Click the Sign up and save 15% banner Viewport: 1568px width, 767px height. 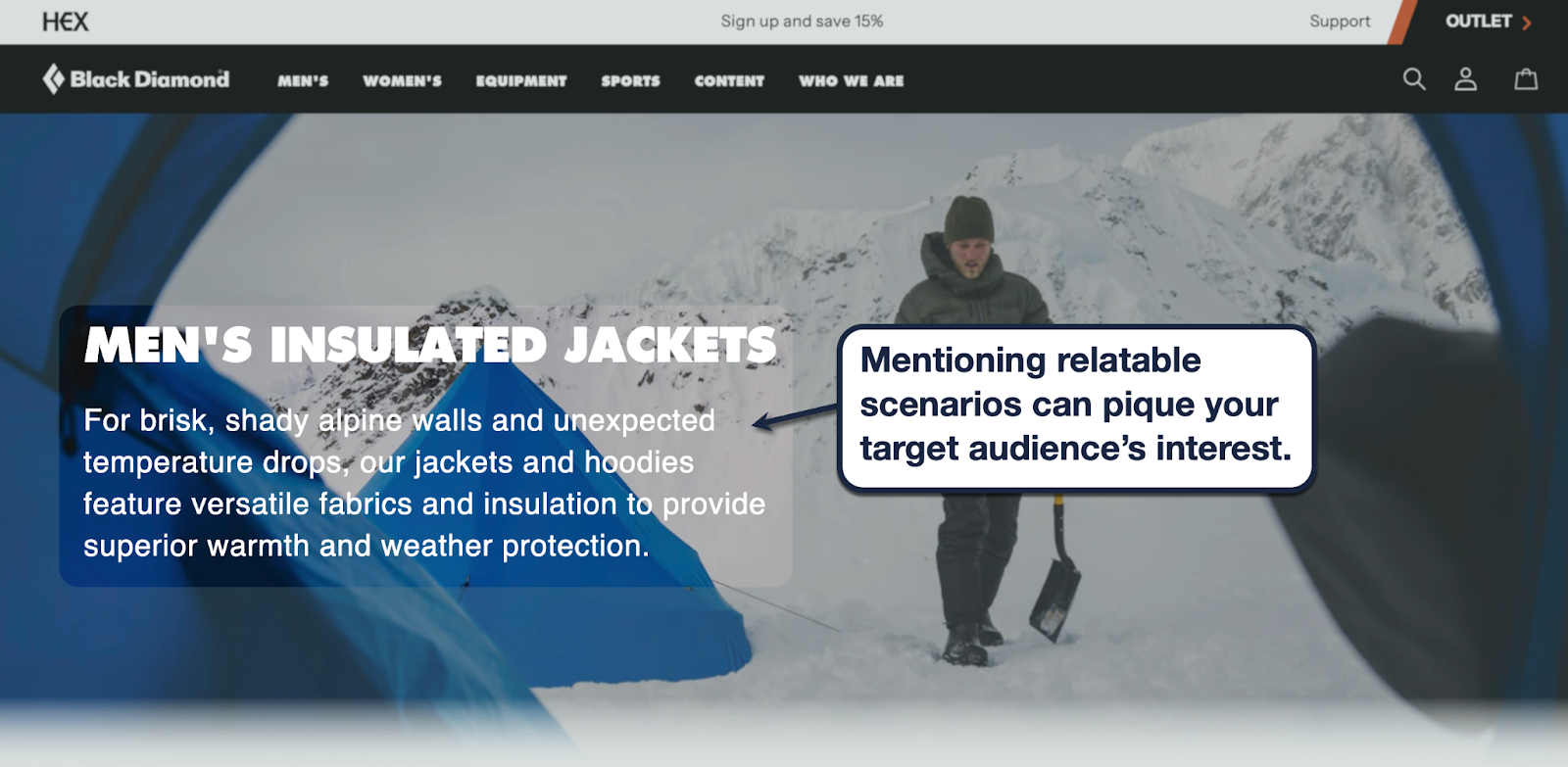[x=802, y=22]
